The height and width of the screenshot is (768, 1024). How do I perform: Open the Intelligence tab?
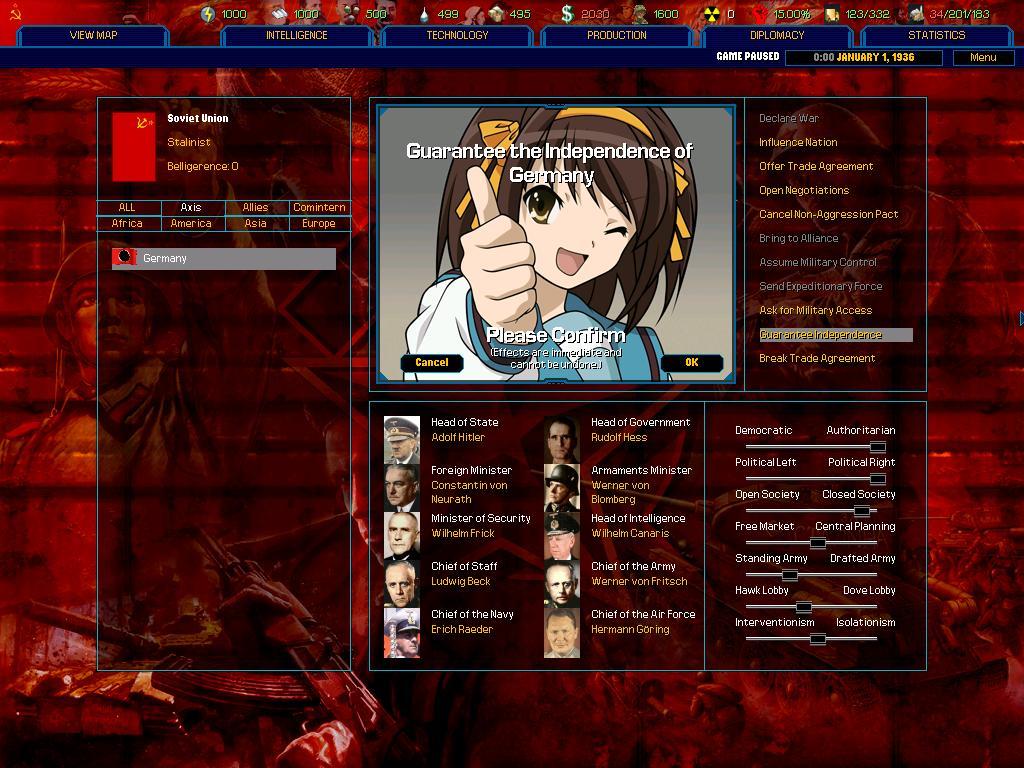click(296, 35)
